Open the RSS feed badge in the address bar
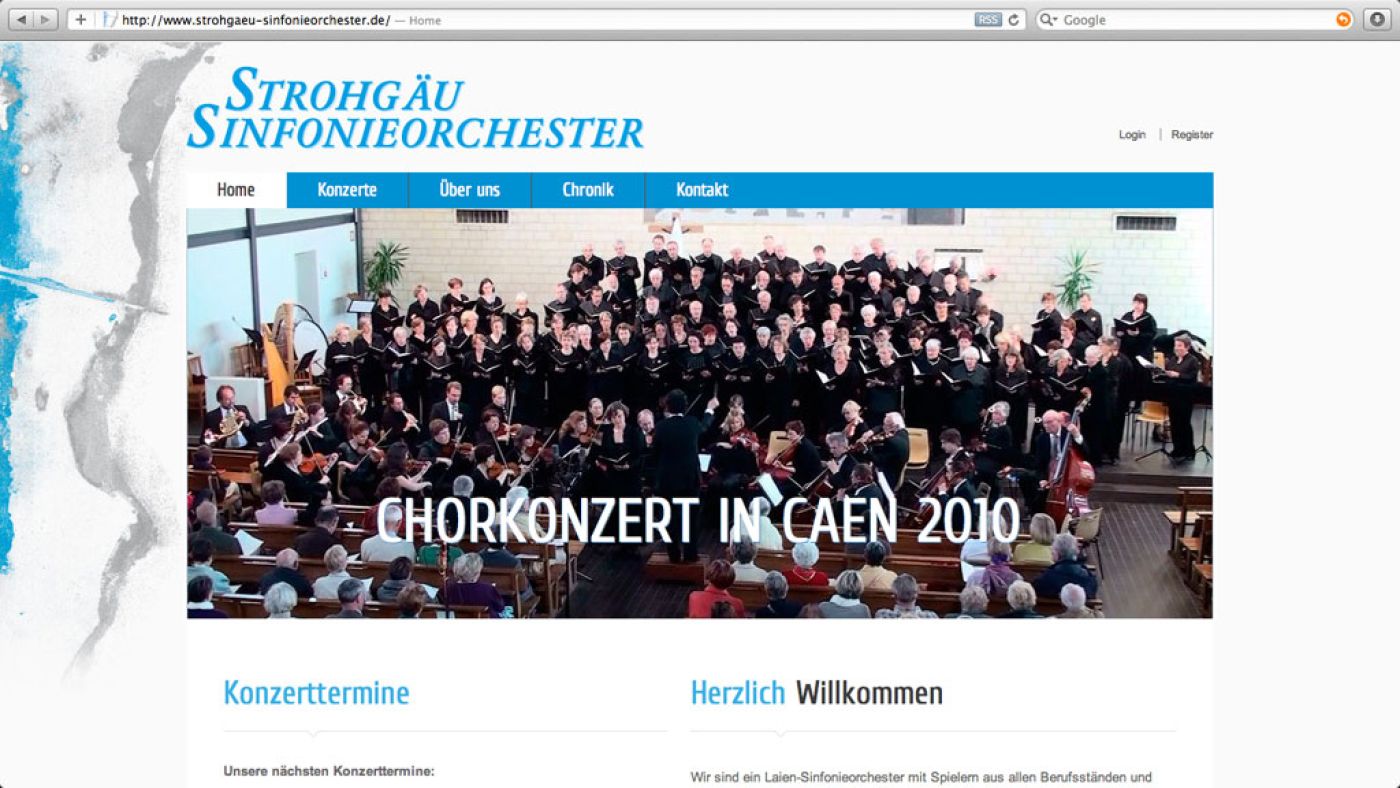The width and height of the screenshot is (1400, 788). coord(988,20)
